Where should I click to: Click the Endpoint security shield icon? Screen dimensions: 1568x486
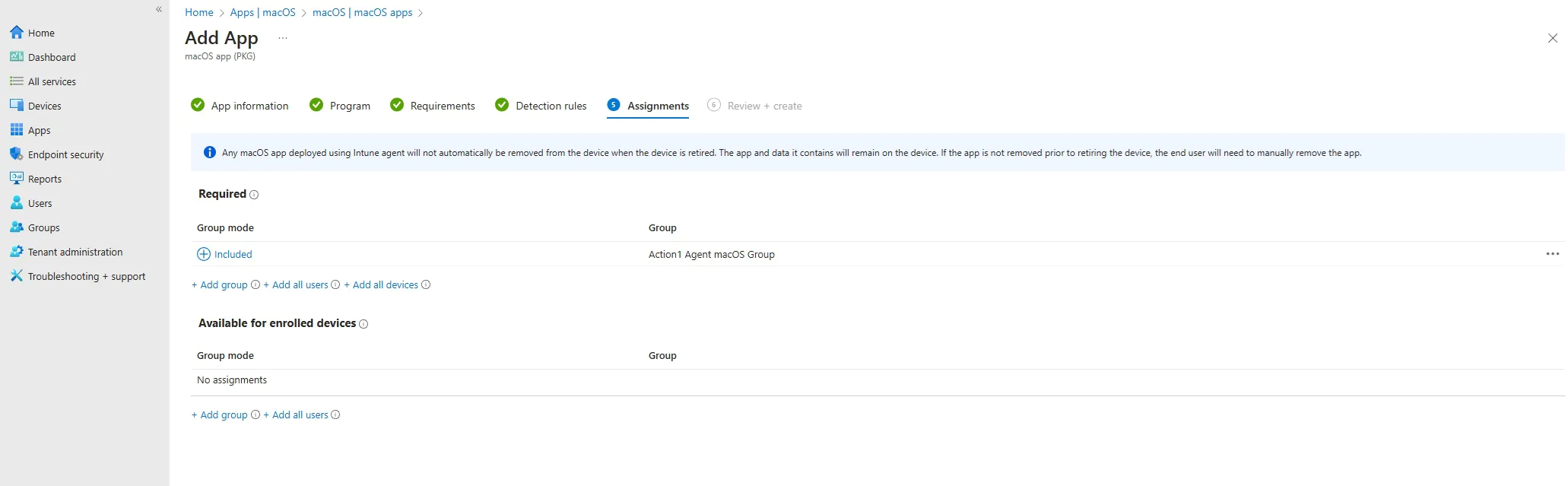(17, 154)
